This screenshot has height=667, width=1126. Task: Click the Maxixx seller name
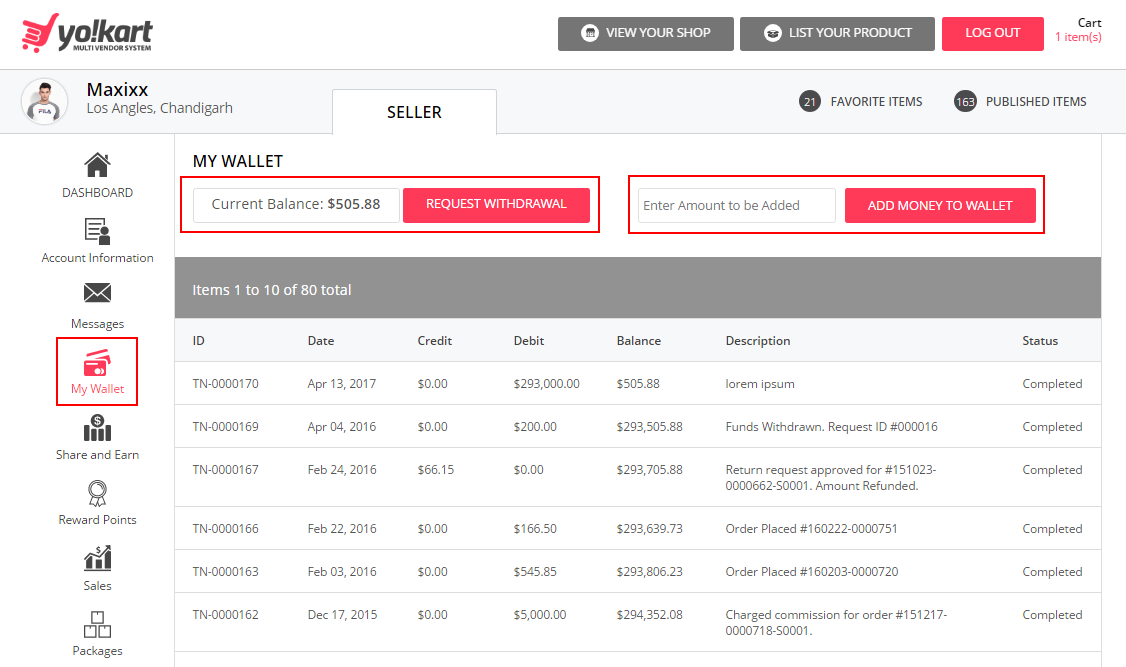pos(117,90)
